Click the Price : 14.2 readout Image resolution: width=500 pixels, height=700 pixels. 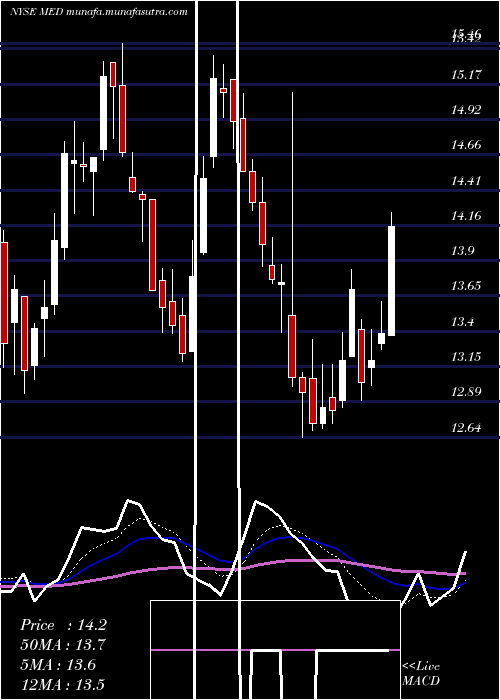click(63, 625)
